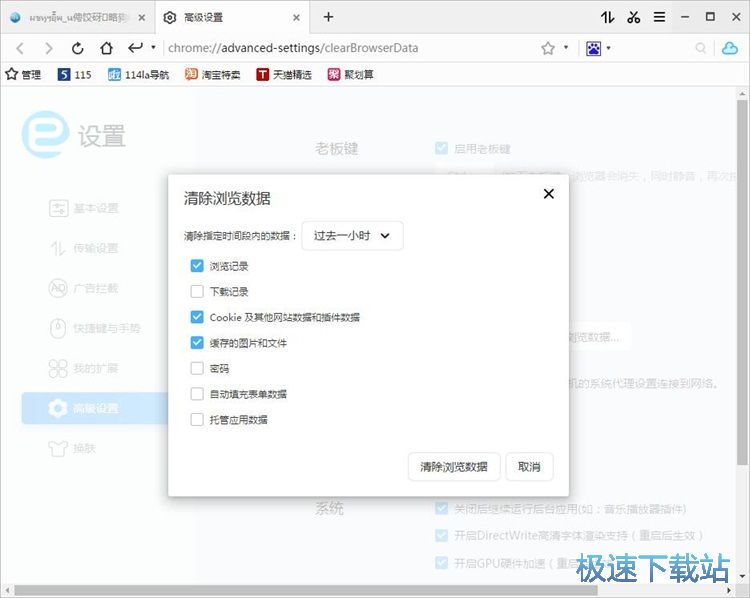
Task: Toggle 开启GPU硬件加速 checkbox
Action: (441, 563)
